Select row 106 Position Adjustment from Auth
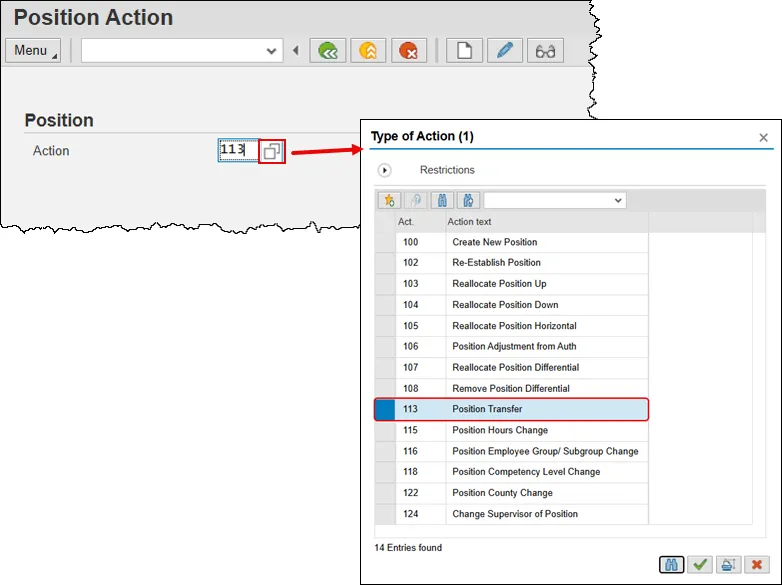This screenshot has width=782, height=585. point(512,347)
